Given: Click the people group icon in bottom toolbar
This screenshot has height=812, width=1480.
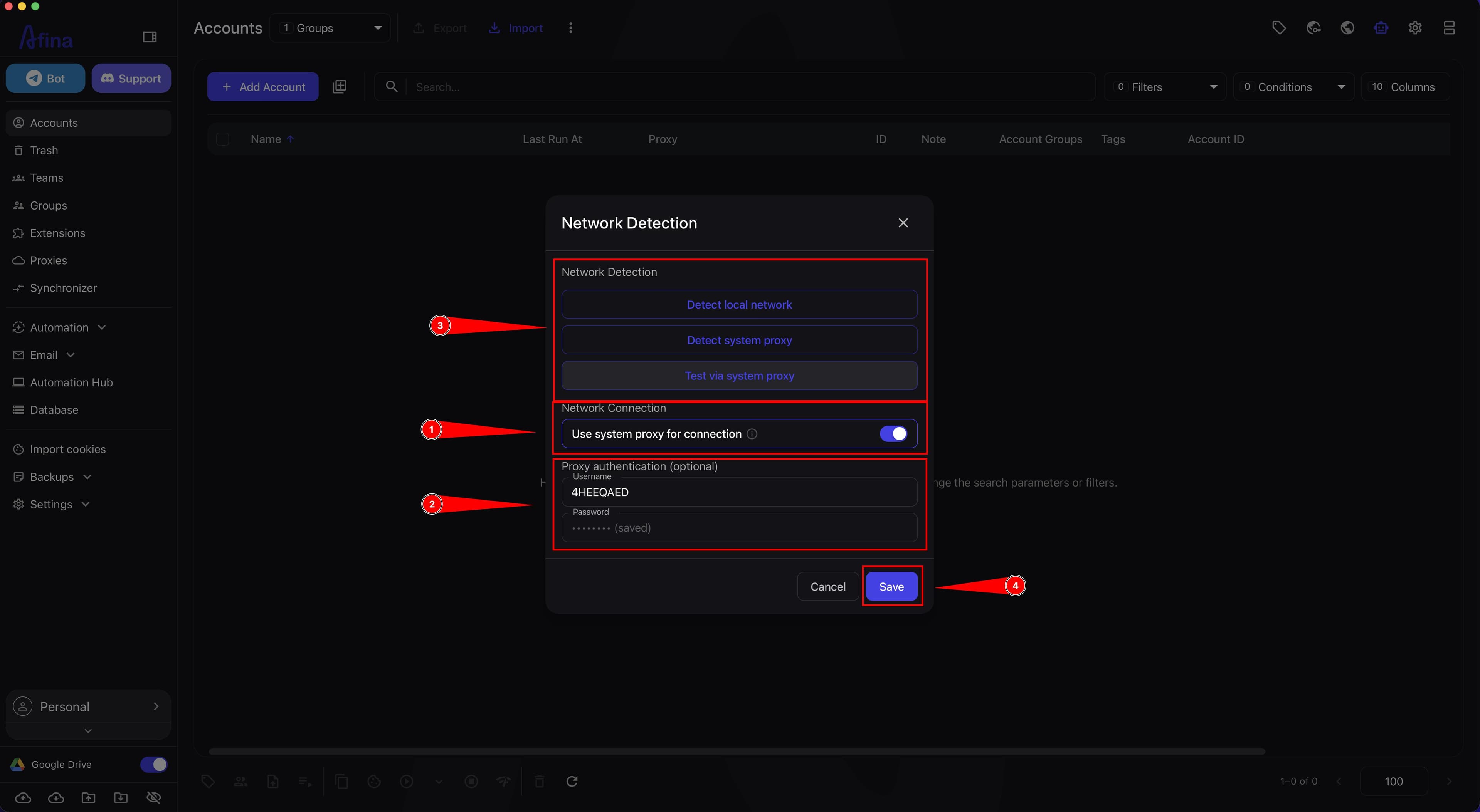Looking at the screenshot, I should [241, 781].
